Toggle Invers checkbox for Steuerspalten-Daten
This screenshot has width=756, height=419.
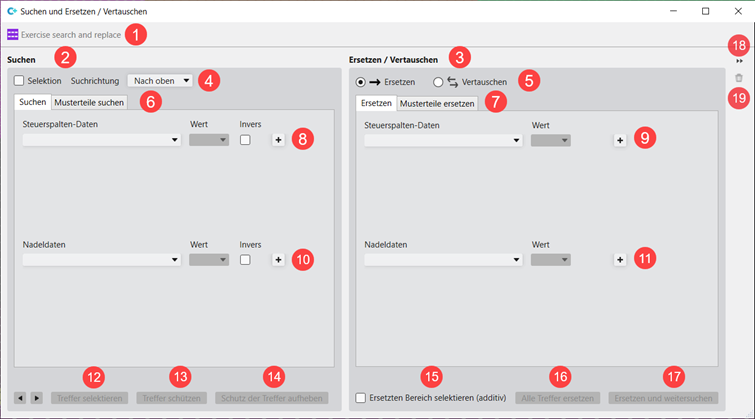click(x=246, y=140)
